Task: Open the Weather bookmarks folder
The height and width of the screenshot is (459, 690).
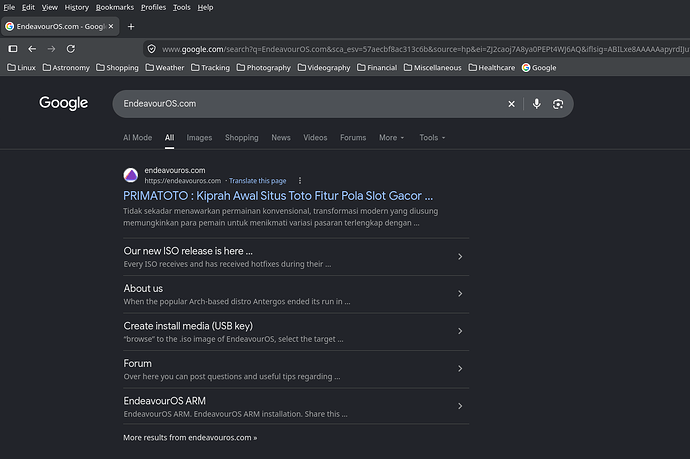Action: pos(165,68)
